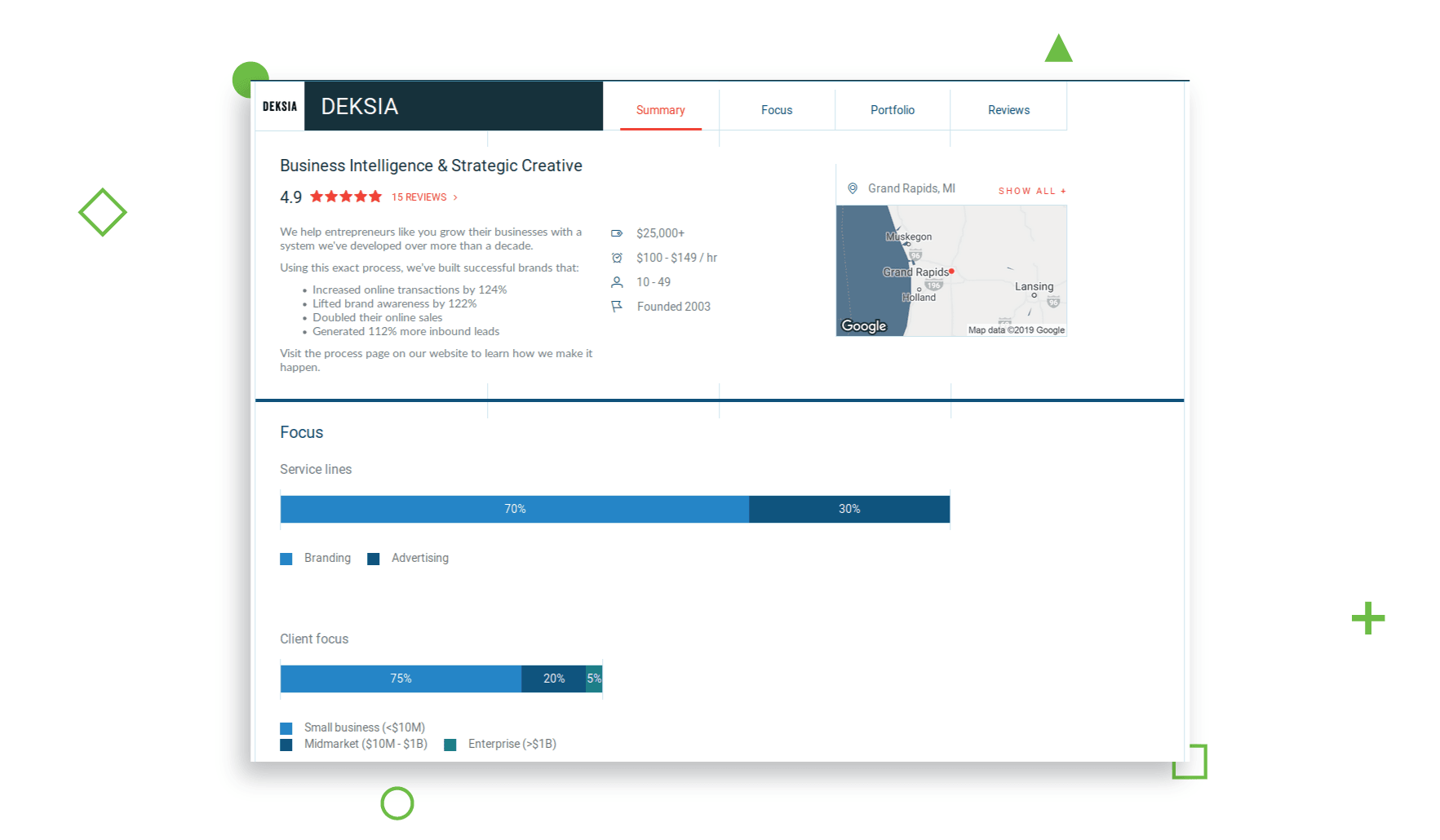Screen dimensions: 1440x840
Task: Click the '$100 - $149 / hr' rate
Action: tap(676, 258)
